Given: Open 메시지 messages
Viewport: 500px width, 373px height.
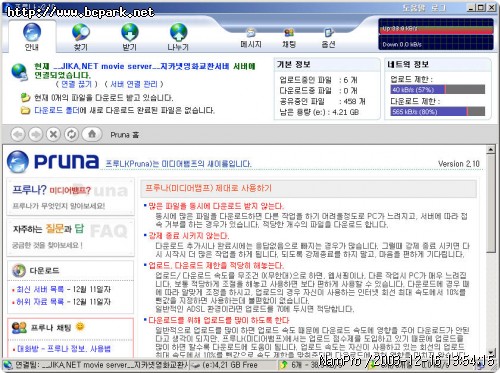Looking at the screenshot, I should pyautogui.click(x=251, y=38).
